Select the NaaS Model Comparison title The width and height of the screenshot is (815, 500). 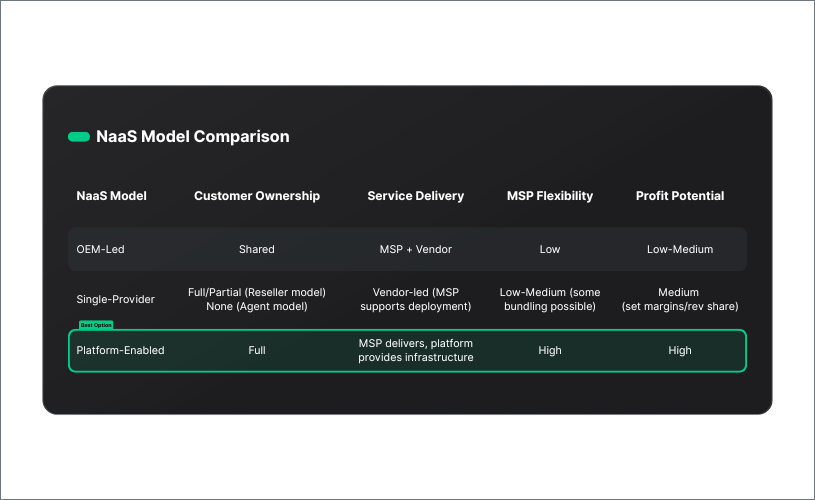click(192, 137)
